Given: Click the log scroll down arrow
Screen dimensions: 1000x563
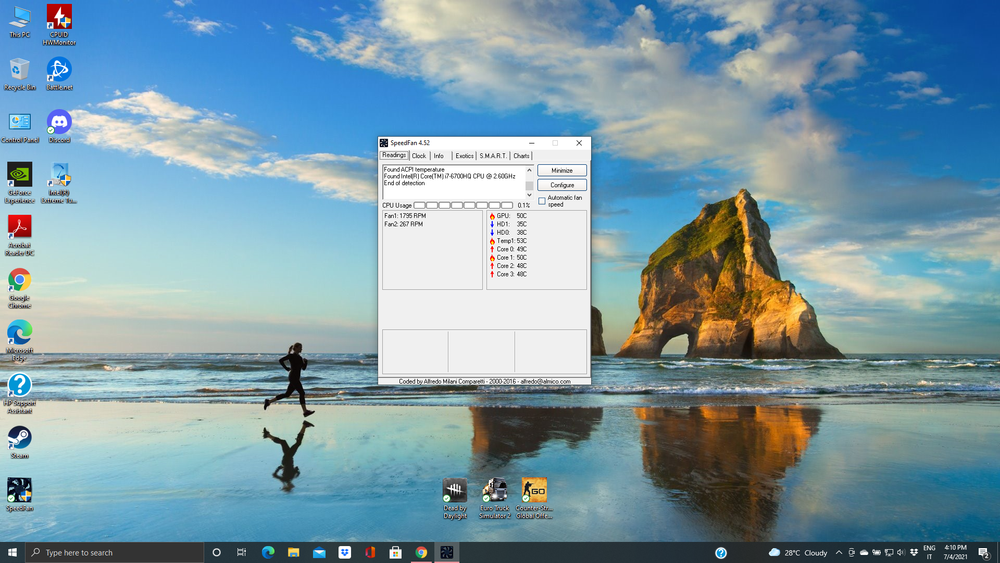Looking at the screenshot, I should tap(529, 195).
